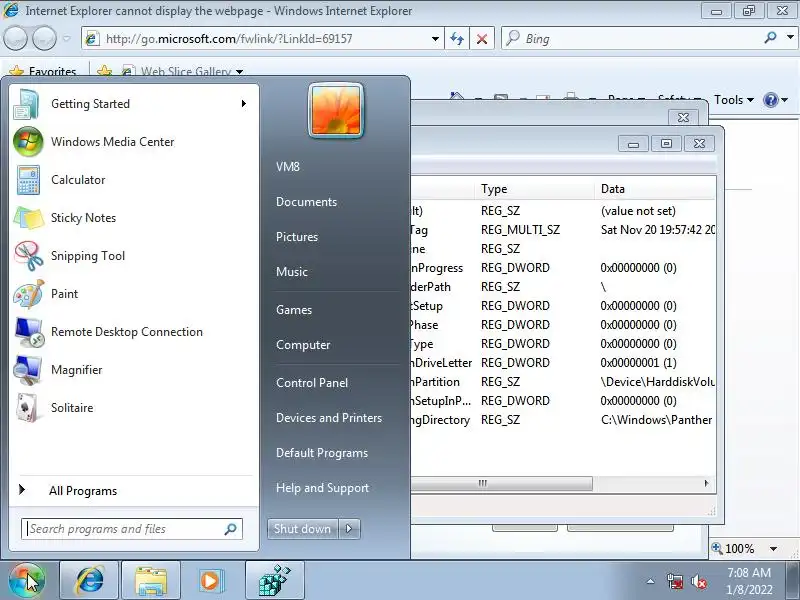Image resolution: width=800 pixels, height=600 pixels.
Task: Click the muted volume tray icon
Action: tap(698, 582)
